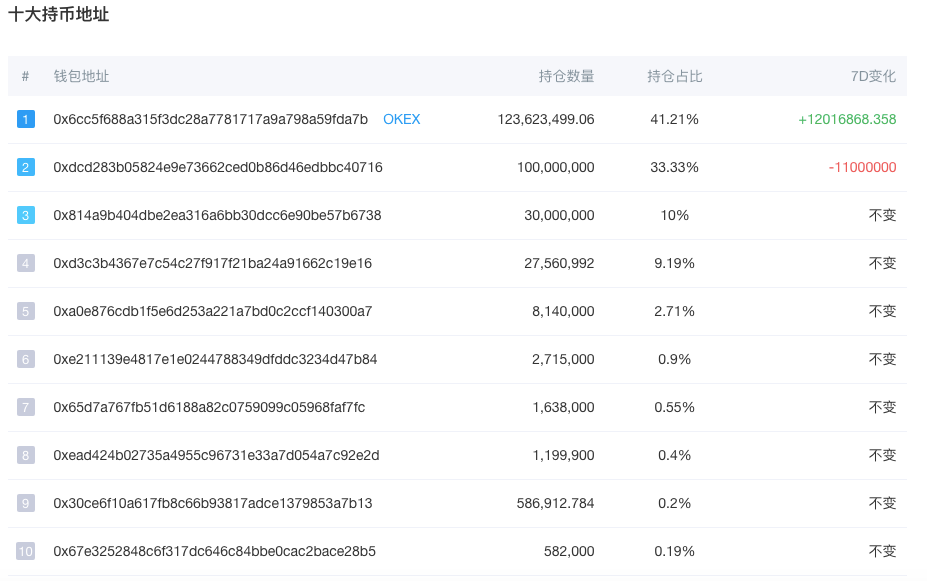Click the 0.4% share value
Screen dimensions: 927x581
(675, 455)
